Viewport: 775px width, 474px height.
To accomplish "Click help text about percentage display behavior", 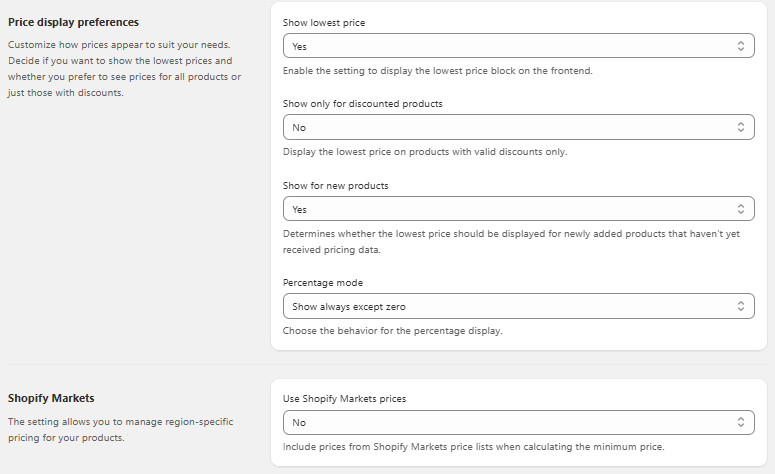I will (x=392, y=331).
